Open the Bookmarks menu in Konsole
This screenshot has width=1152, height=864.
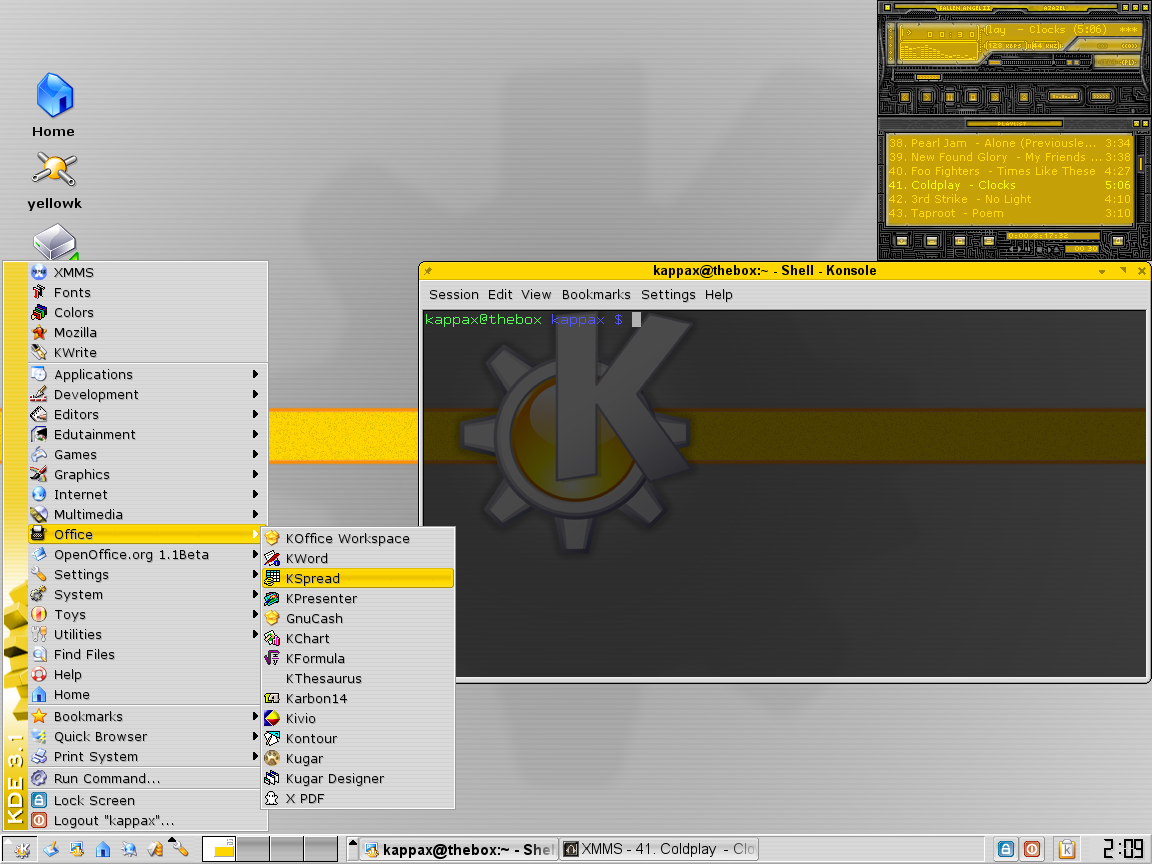point(596,295)
